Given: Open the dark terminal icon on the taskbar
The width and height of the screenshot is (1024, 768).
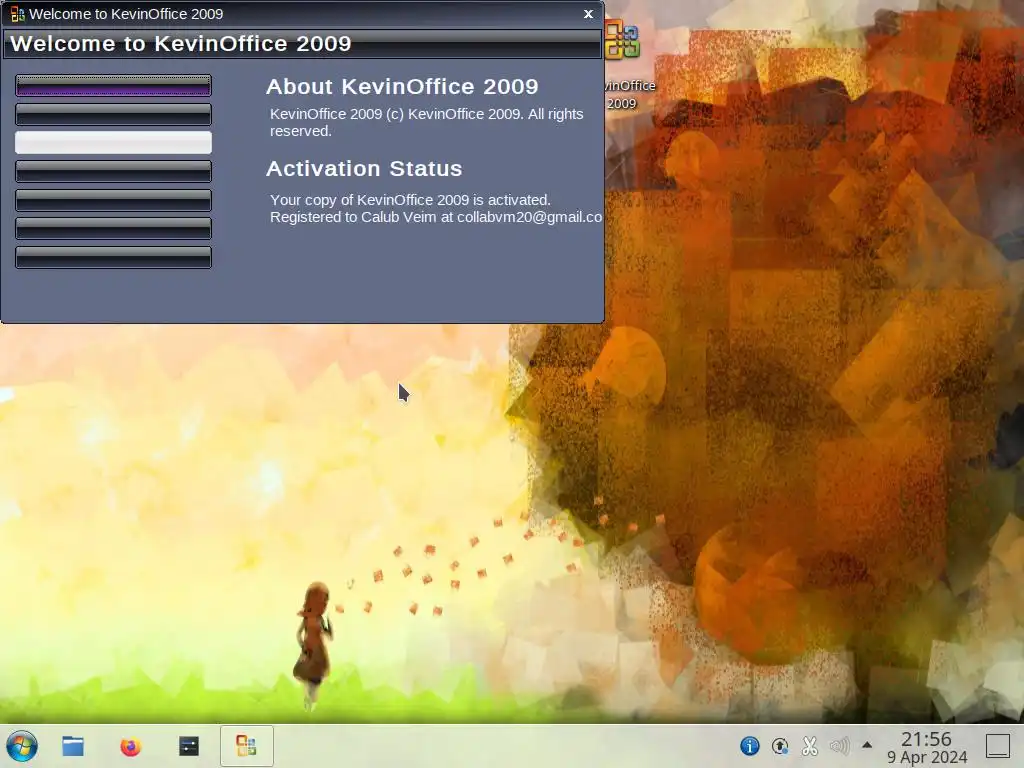Looking at the screenshot, I should point(189,746).
